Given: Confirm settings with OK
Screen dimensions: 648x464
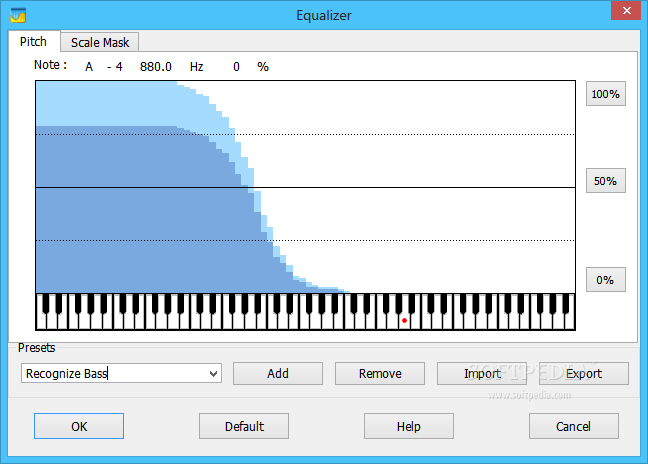Looking at the screenshot, I should (x=79, y=426).
